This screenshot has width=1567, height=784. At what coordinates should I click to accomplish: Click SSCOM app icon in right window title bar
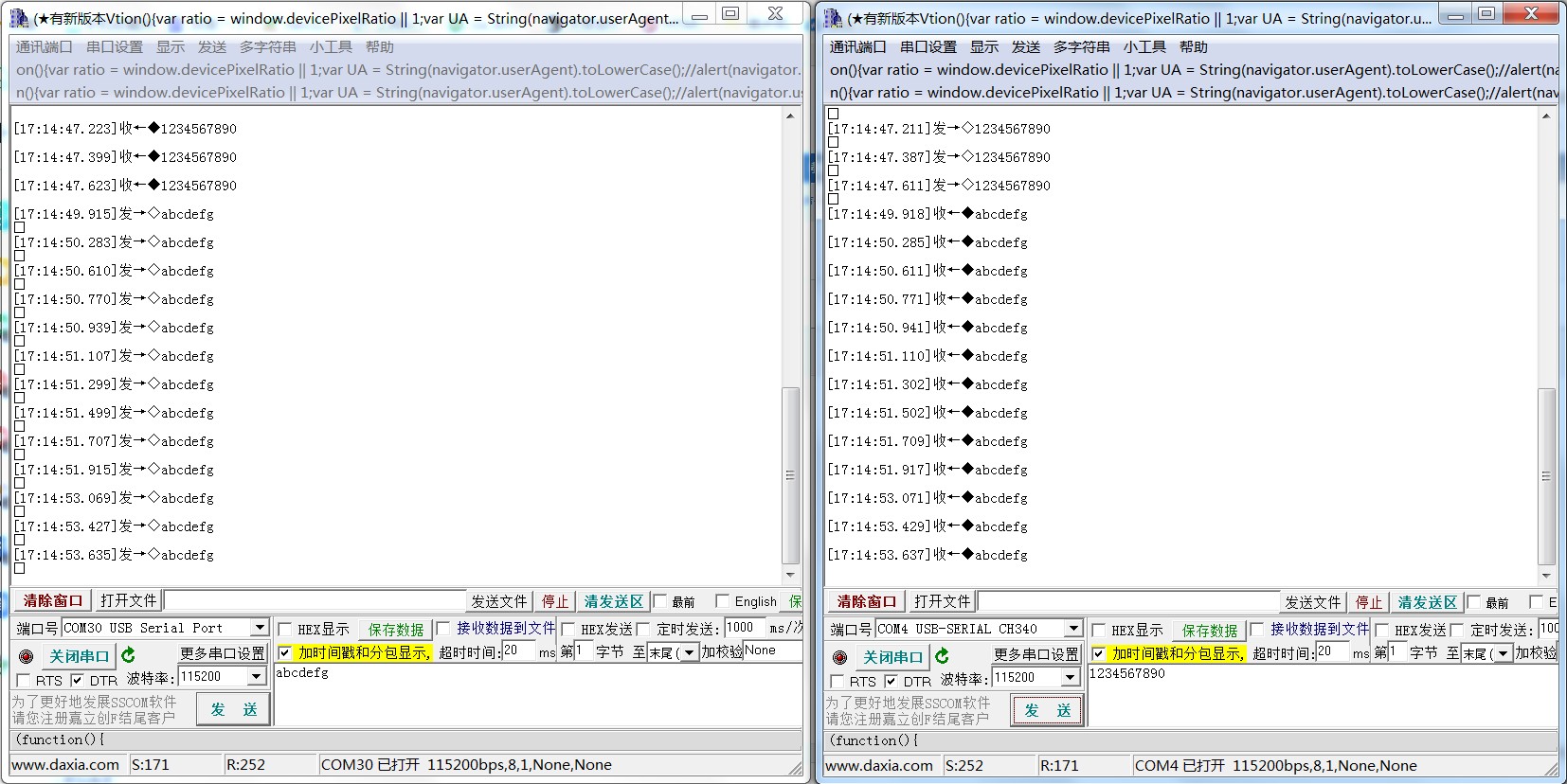click(x=833, y=17)
